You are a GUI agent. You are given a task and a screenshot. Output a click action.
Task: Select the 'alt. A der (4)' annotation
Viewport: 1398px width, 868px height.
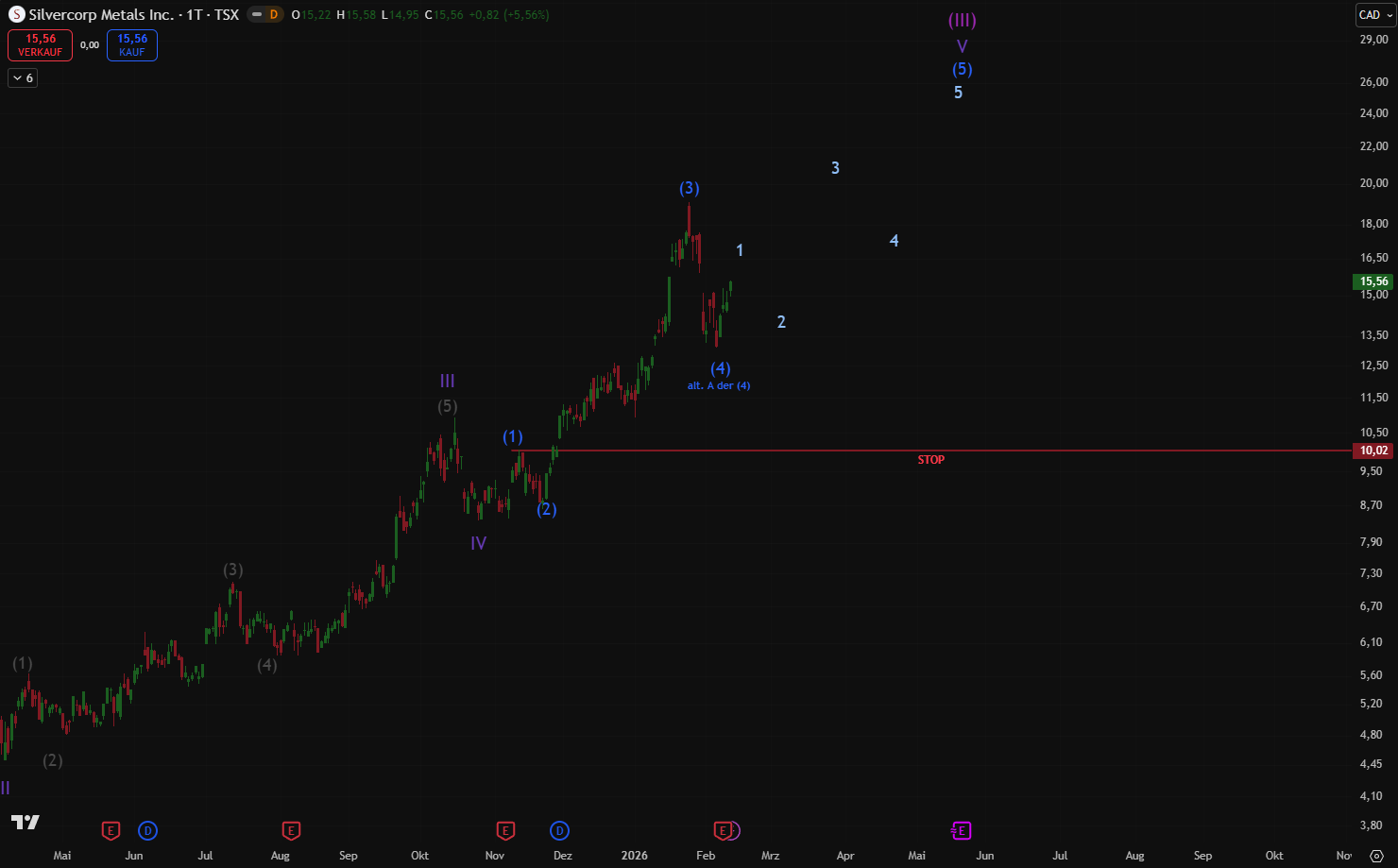pos(719,385)
